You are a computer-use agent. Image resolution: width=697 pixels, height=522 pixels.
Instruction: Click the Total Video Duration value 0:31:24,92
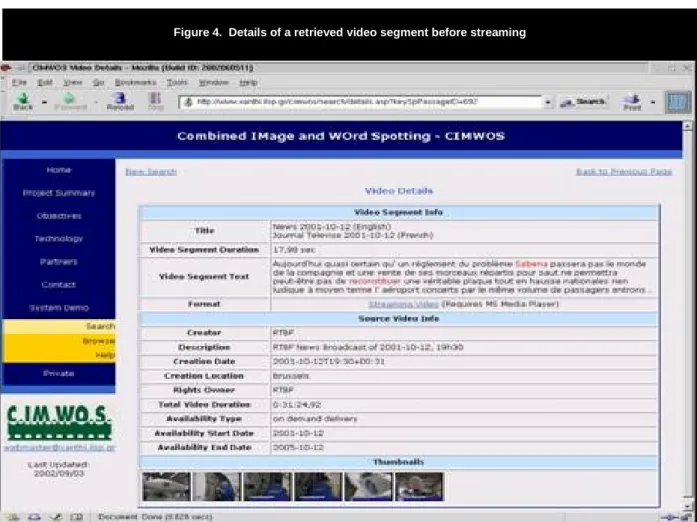click(296, 405)
